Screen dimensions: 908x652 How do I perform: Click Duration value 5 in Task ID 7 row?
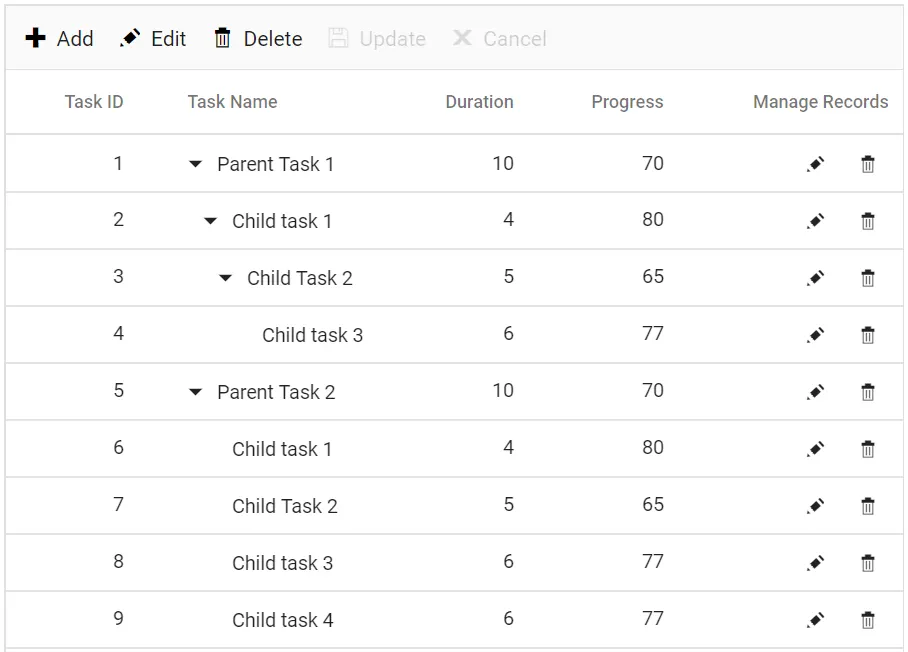point(508,504)
